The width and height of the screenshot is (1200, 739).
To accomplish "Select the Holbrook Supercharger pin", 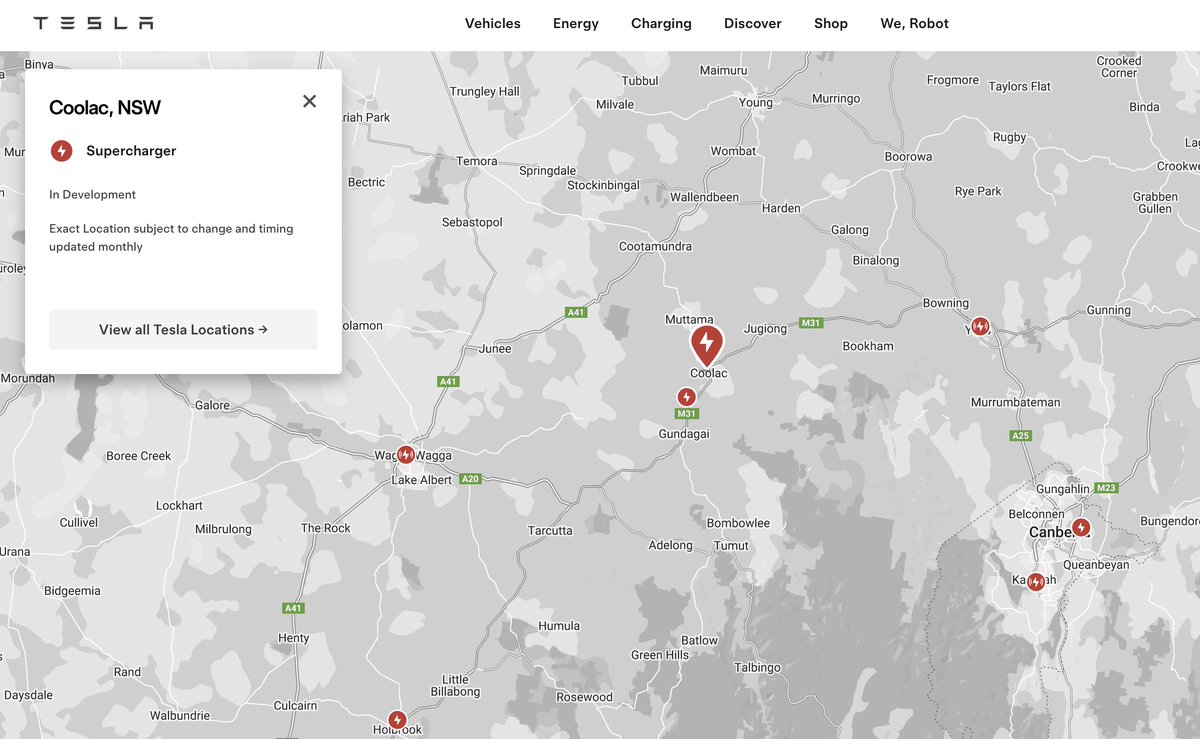I will (397, 719).
